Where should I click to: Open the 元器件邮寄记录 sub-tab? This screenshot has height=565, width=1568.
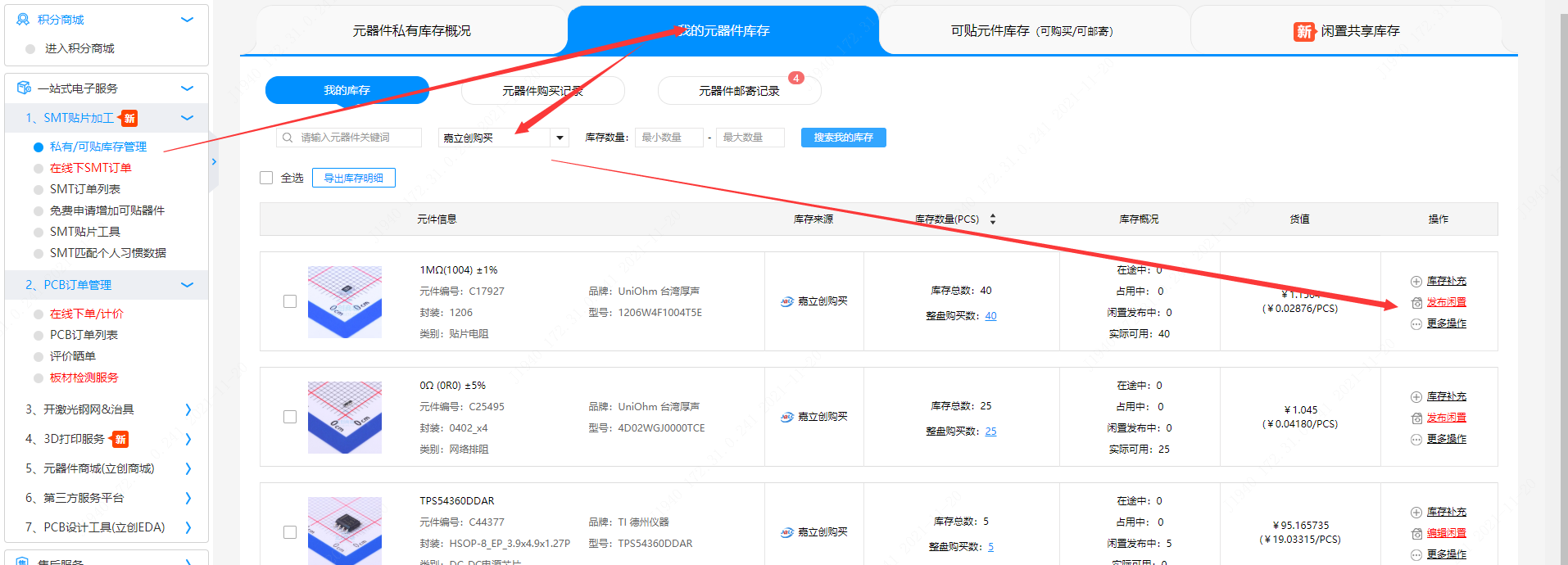click(739, 91)
